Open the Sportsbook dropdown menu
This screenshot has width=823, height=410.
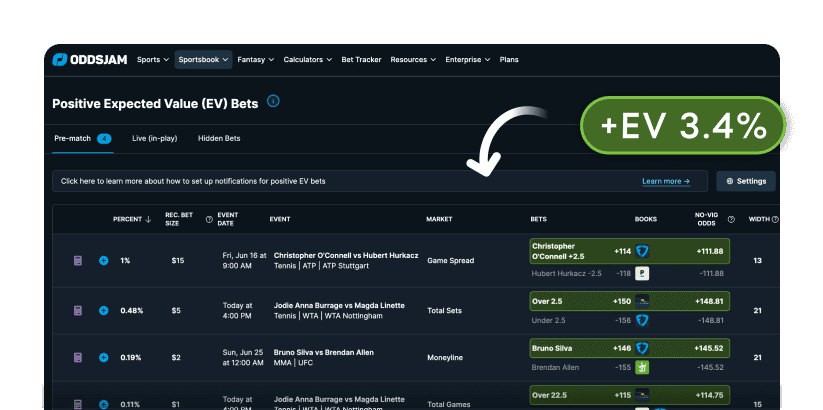(204, 60)
